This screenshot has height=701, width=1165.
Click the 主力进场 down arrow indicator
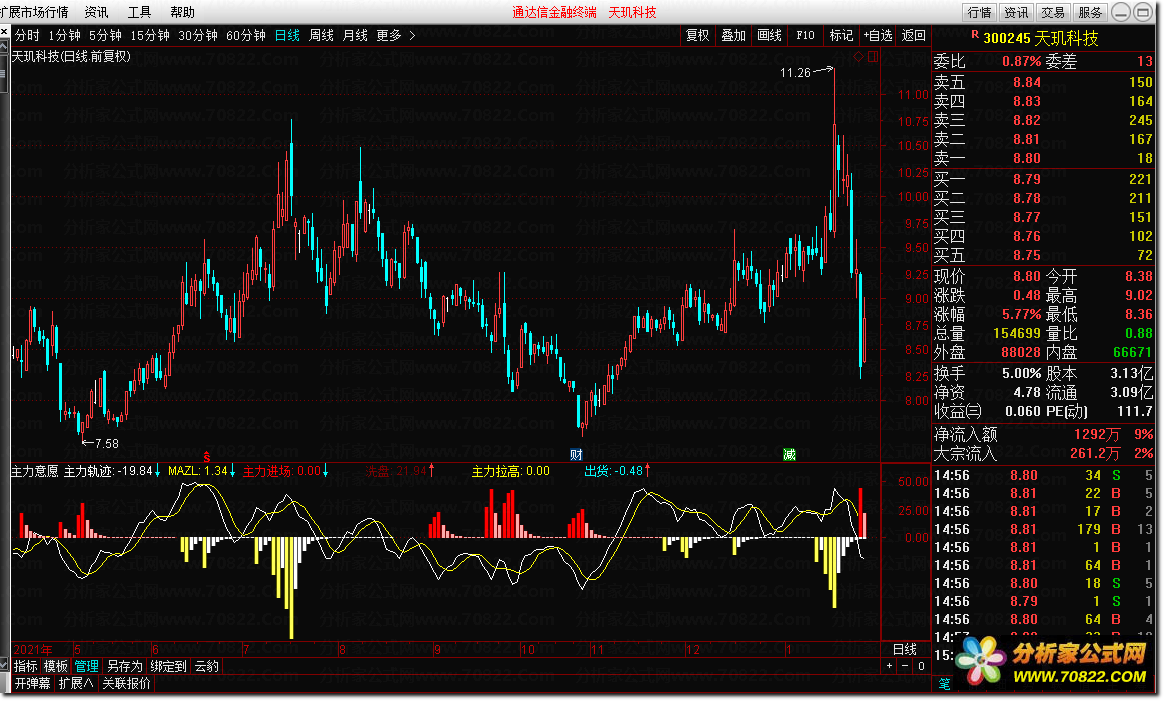325,471
